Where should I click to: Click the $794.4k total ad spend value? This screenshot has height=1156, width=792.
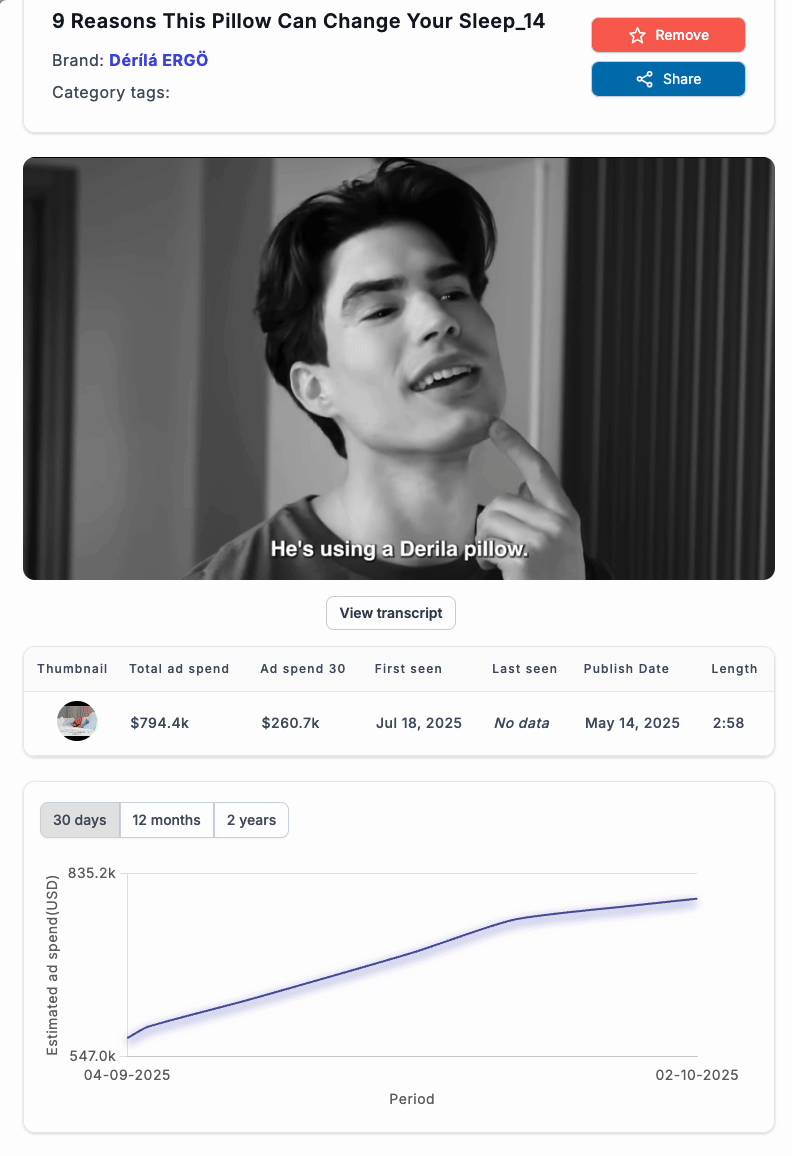click(160, 722)
